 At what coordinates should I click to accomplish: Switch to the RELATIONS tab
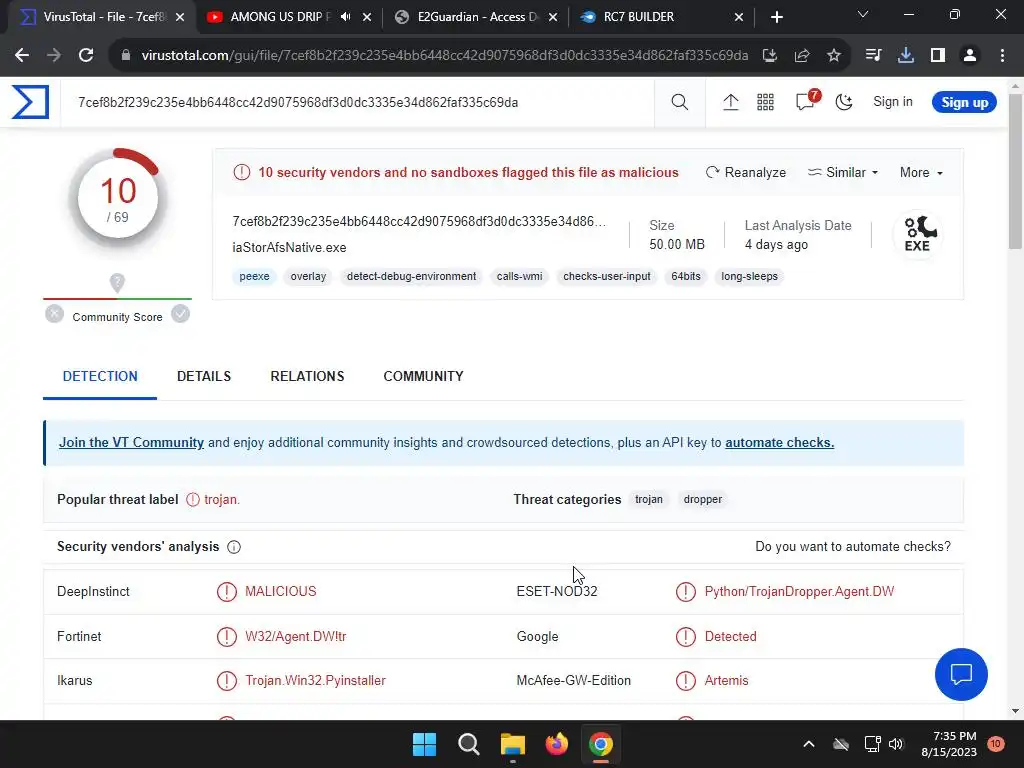(x=307, y=376)
